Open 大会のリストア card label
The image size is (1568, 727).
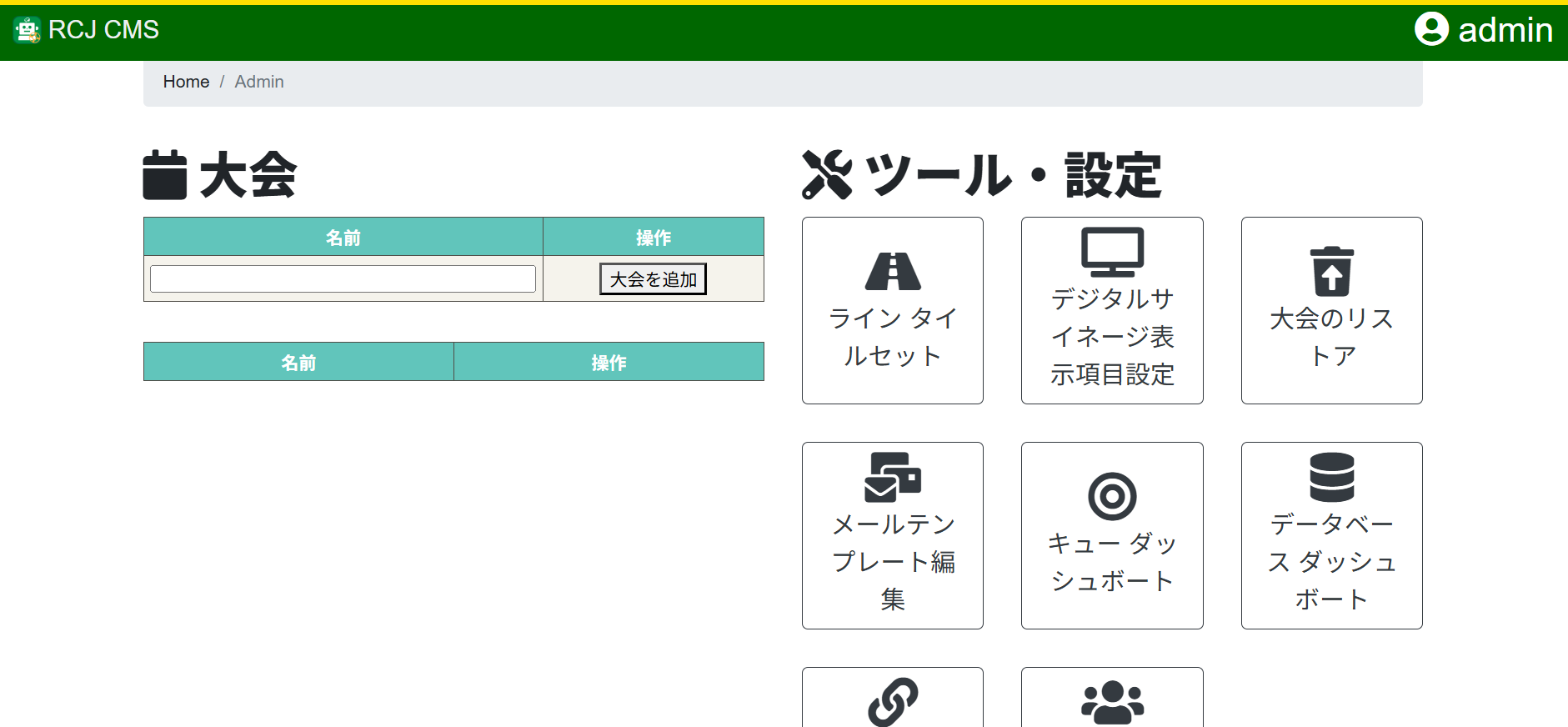pyautogui.click(x=1332, y=337)
